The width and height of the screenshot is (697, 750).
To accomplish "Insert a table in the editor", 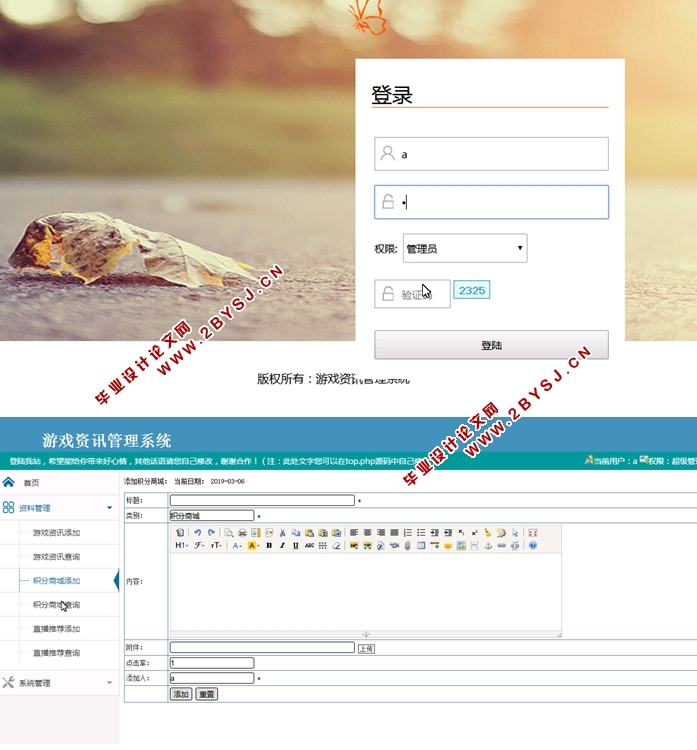I will pos(421,545).
